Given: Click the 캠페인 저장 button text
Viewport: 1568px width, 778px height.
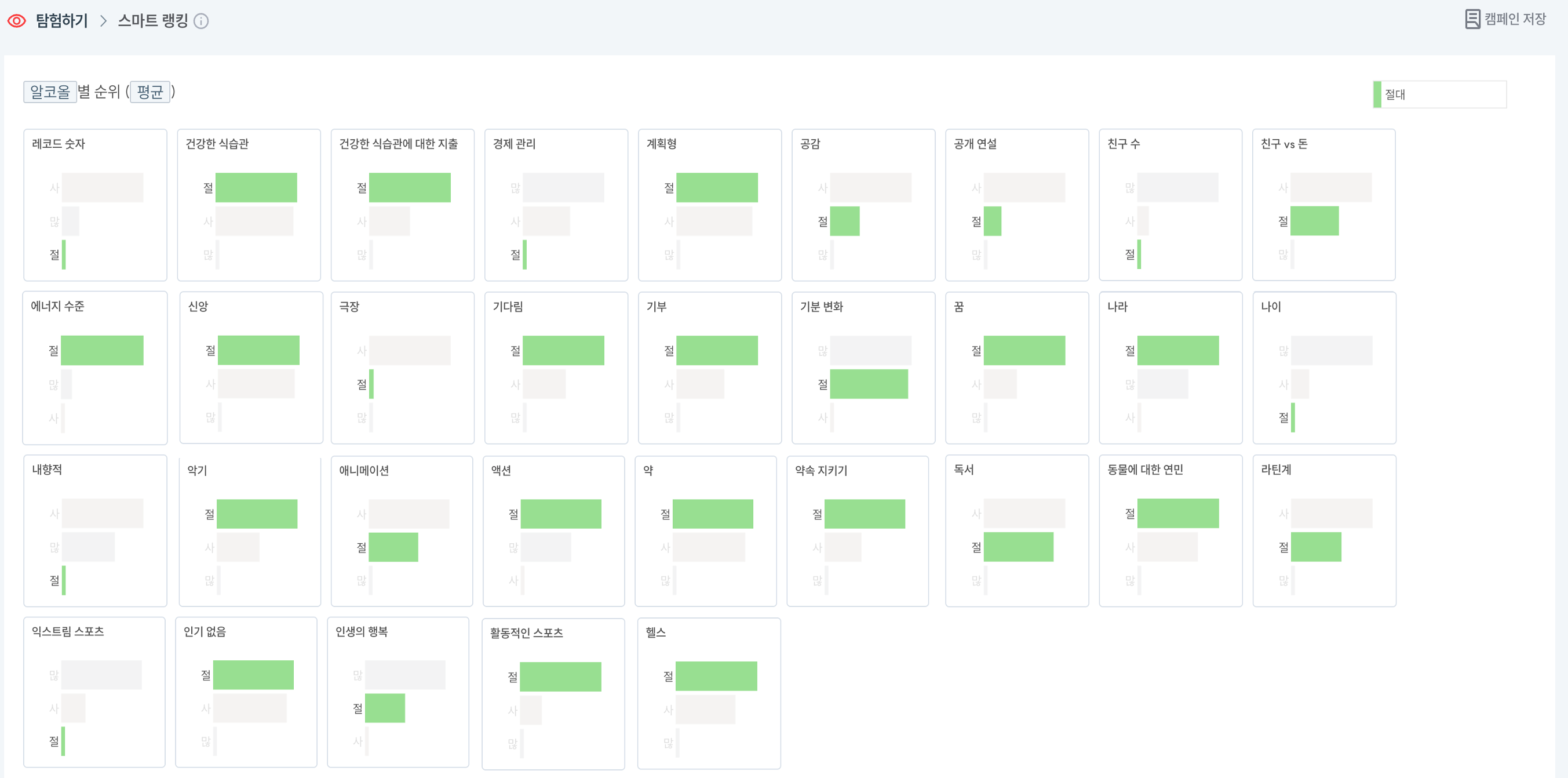Looking at the screenshot, I should [1515, 19].
